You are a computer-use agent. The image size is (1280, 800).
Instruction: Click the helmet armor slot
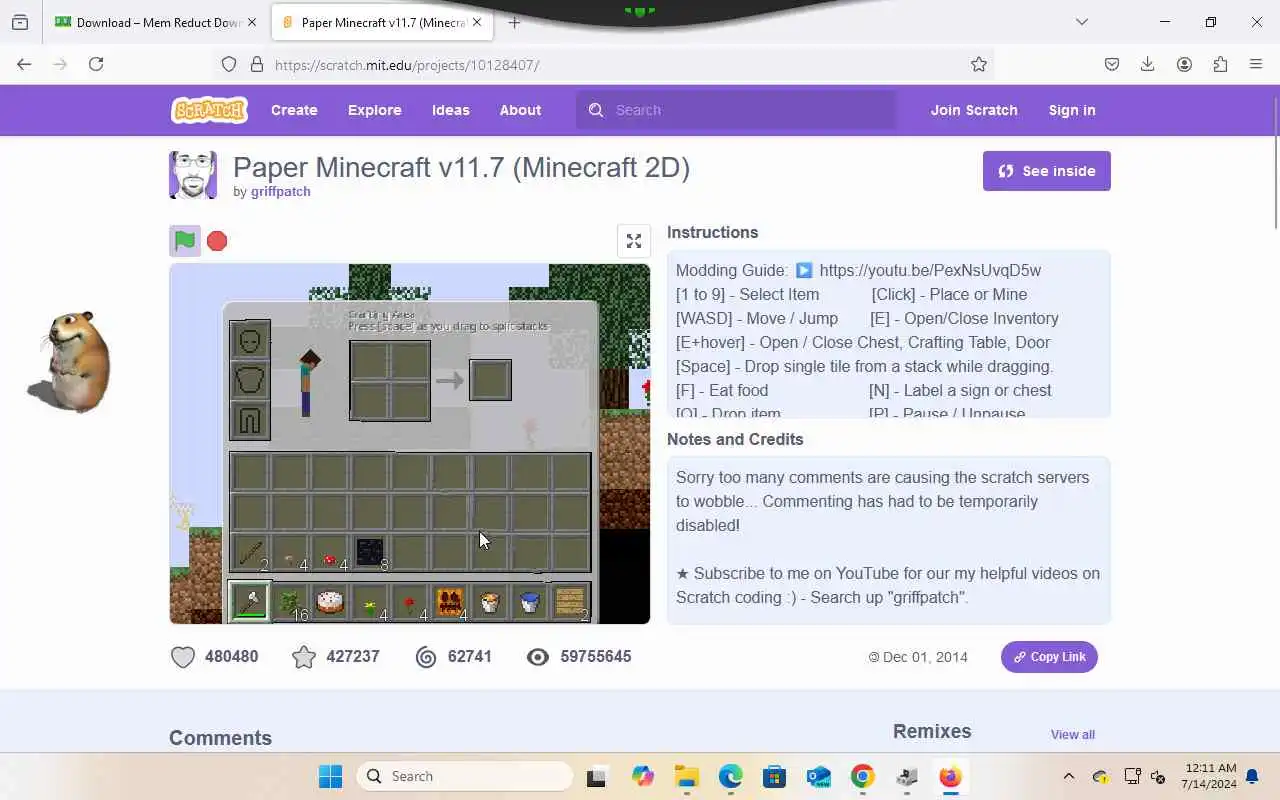250,340
